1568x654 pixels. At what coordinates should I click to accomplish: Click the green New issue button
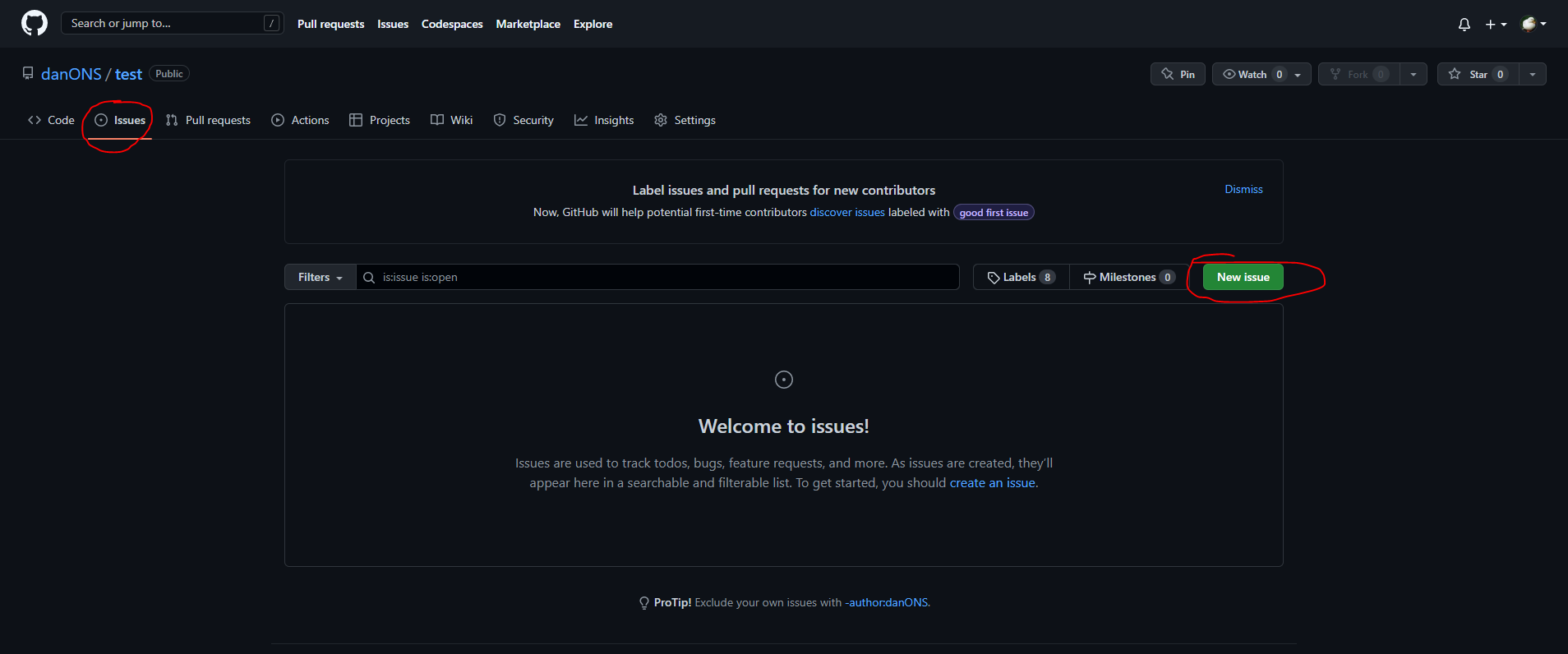point(1243,277)
